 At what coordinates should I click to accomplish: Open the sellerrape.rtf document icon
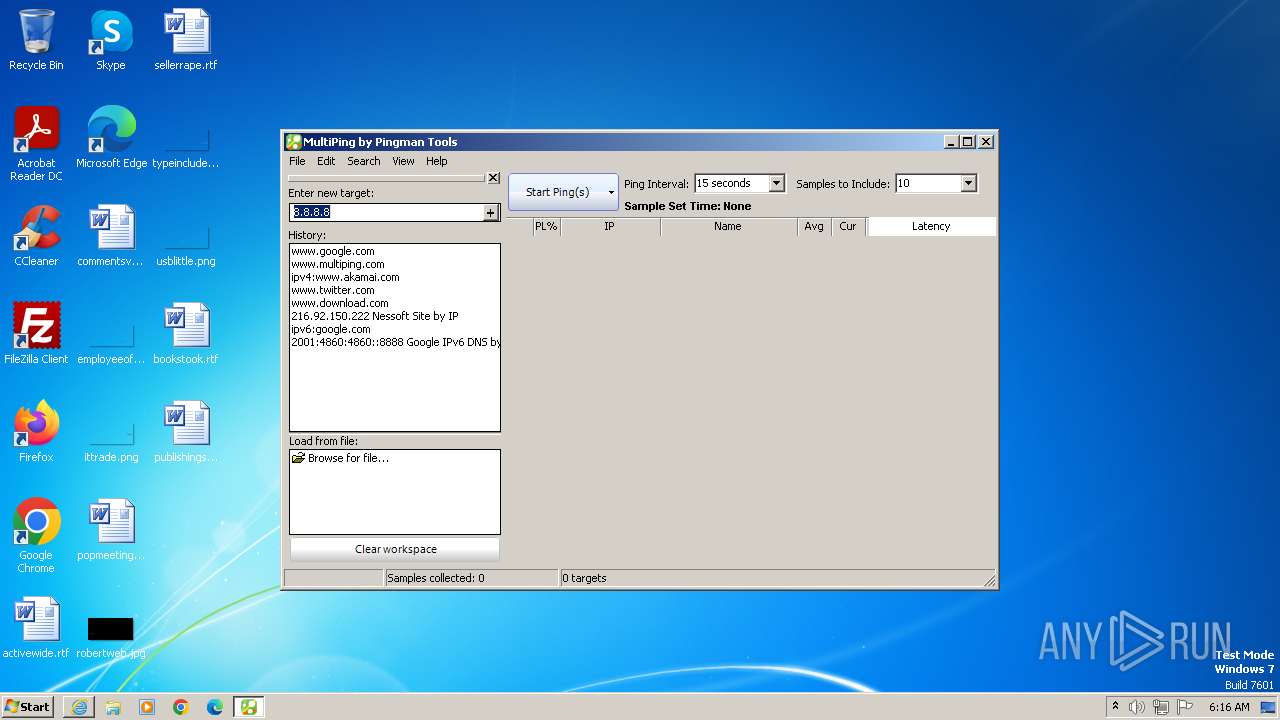coord(186,40)
